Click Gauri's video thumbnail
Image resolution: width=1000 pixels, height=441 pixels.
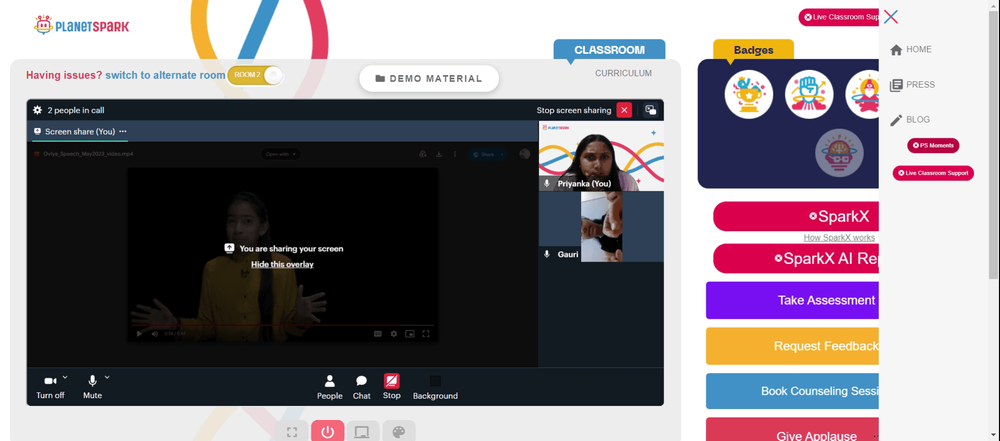pyautogui.click(x=601, y=227)
